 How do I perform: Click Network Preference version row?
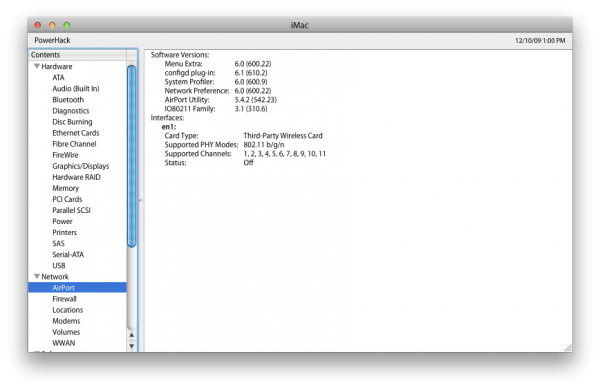click(218, 91)
